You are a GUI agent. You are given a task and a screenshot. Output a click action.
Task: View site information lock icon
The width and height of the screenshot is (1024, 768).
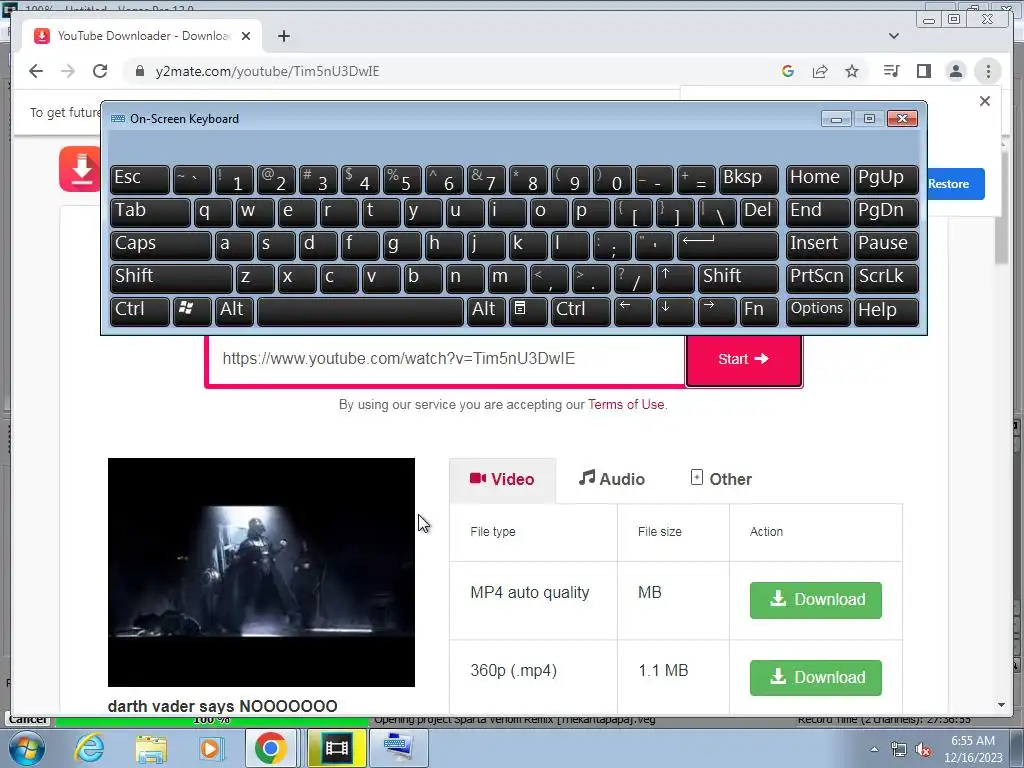[139, 71]
